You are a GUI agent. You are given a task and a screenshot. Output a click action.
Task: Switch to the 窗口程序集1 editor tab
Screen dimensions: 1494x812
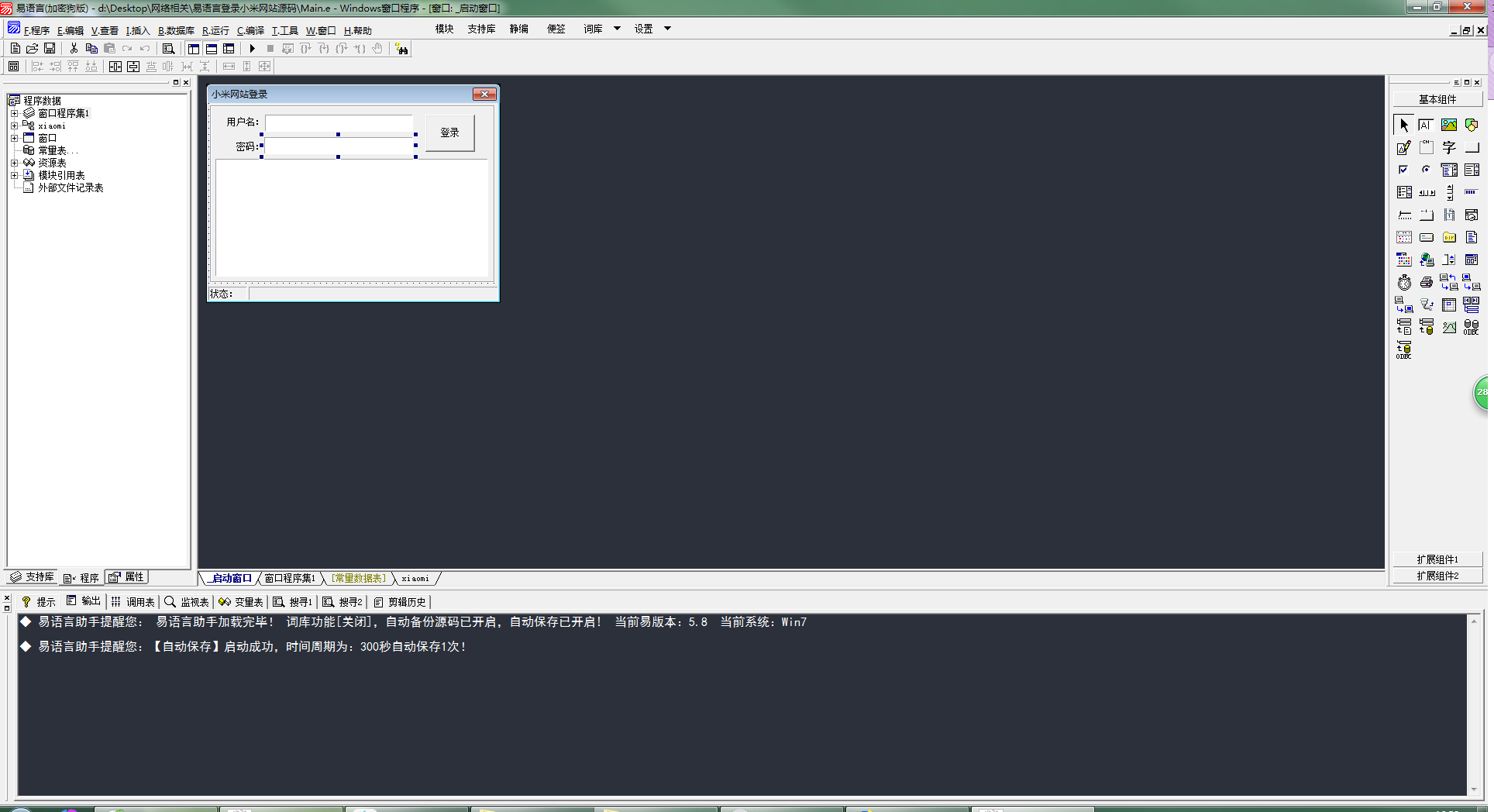coord(290,578)
